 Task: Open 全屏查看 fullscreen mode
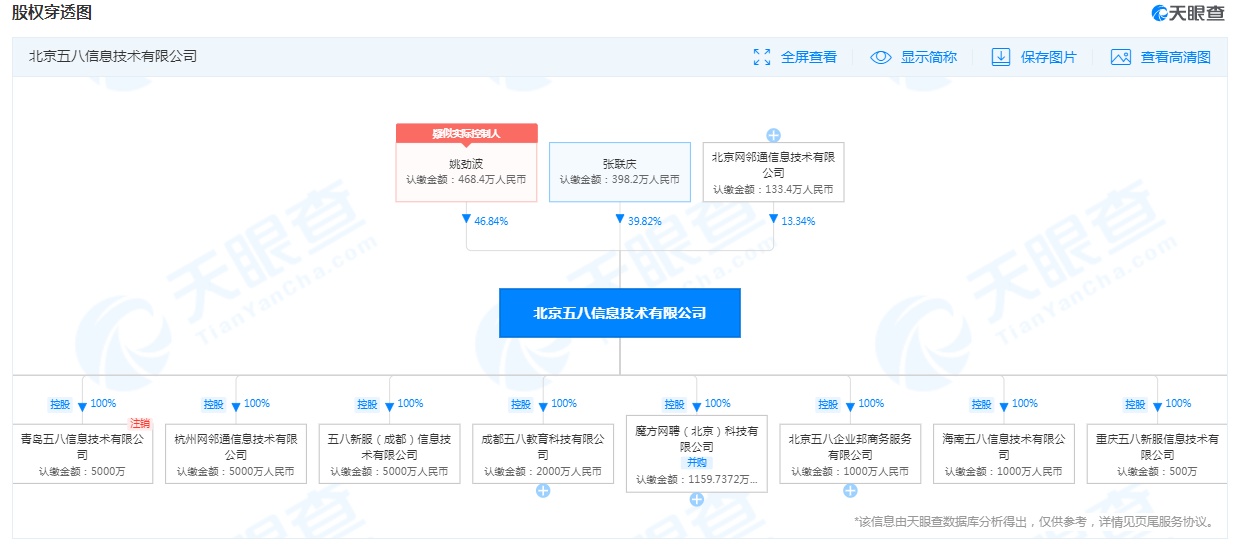[809, 57]
